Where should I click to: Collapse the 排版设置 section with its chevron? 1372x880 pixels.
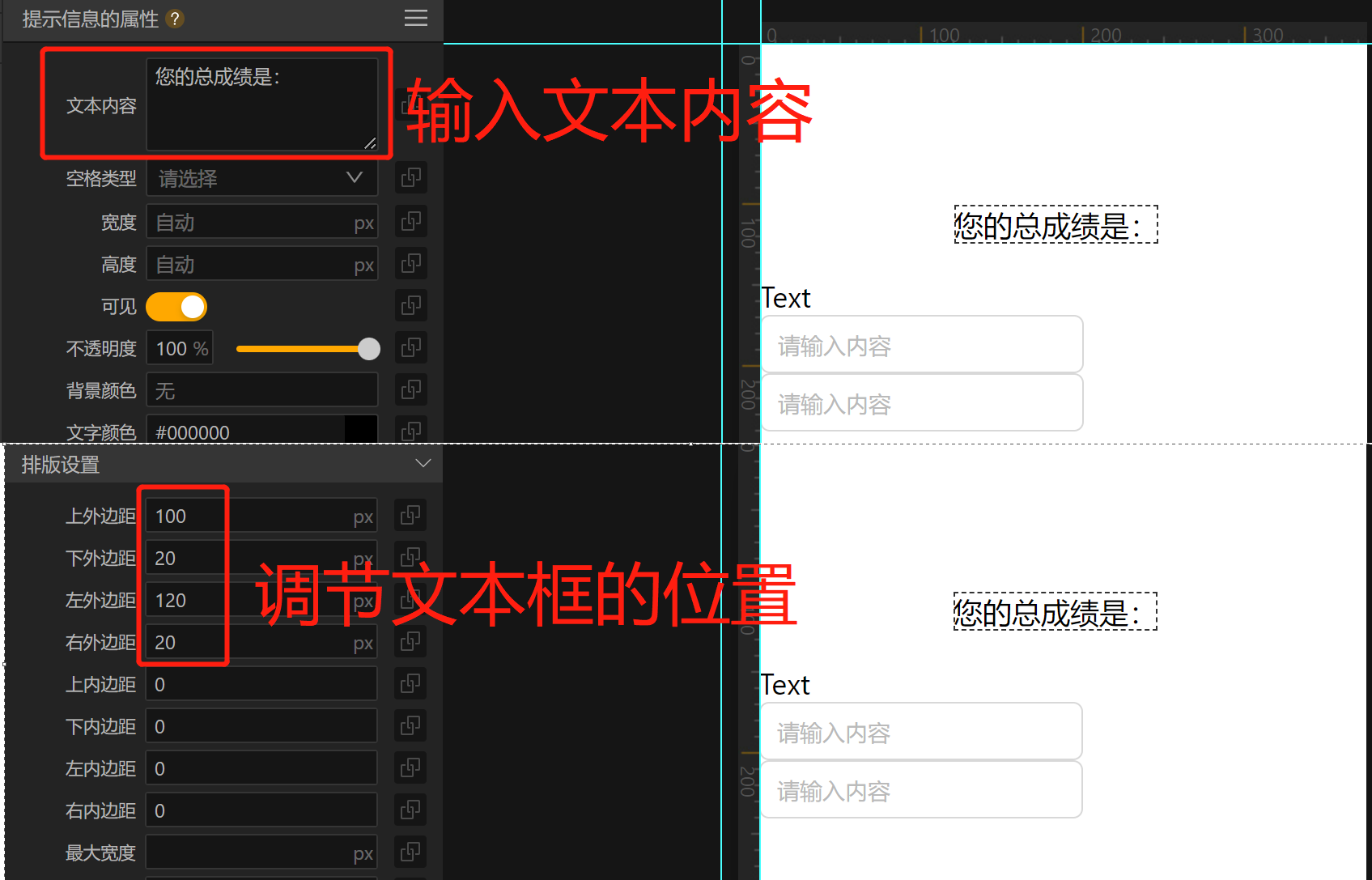[x=423, y=463]
